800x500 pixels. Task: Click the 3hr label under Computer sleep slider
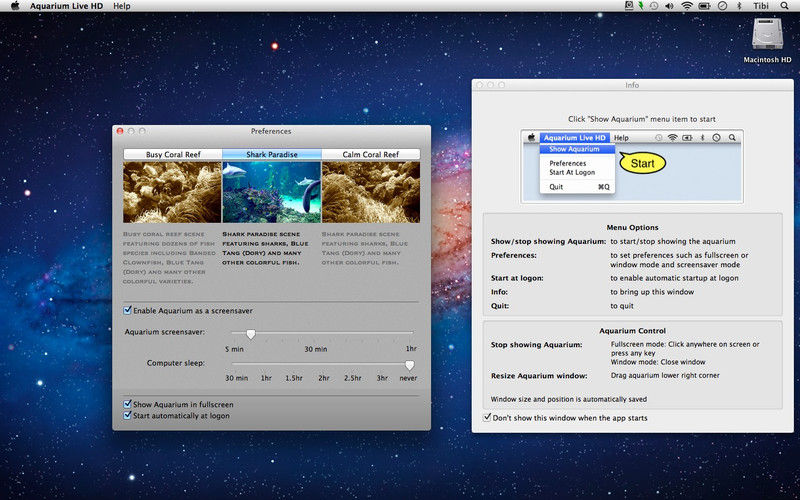(382, 378)
